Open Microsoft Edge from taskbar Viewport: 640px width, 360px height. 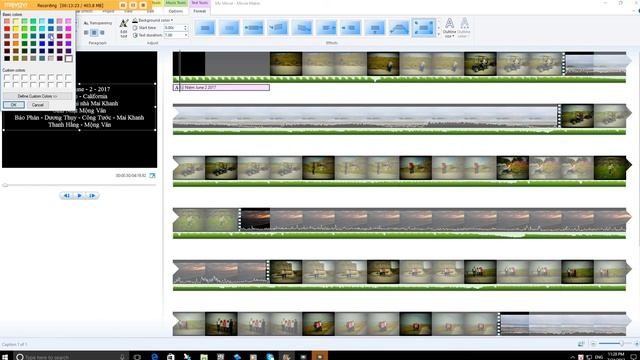point(154,357)
